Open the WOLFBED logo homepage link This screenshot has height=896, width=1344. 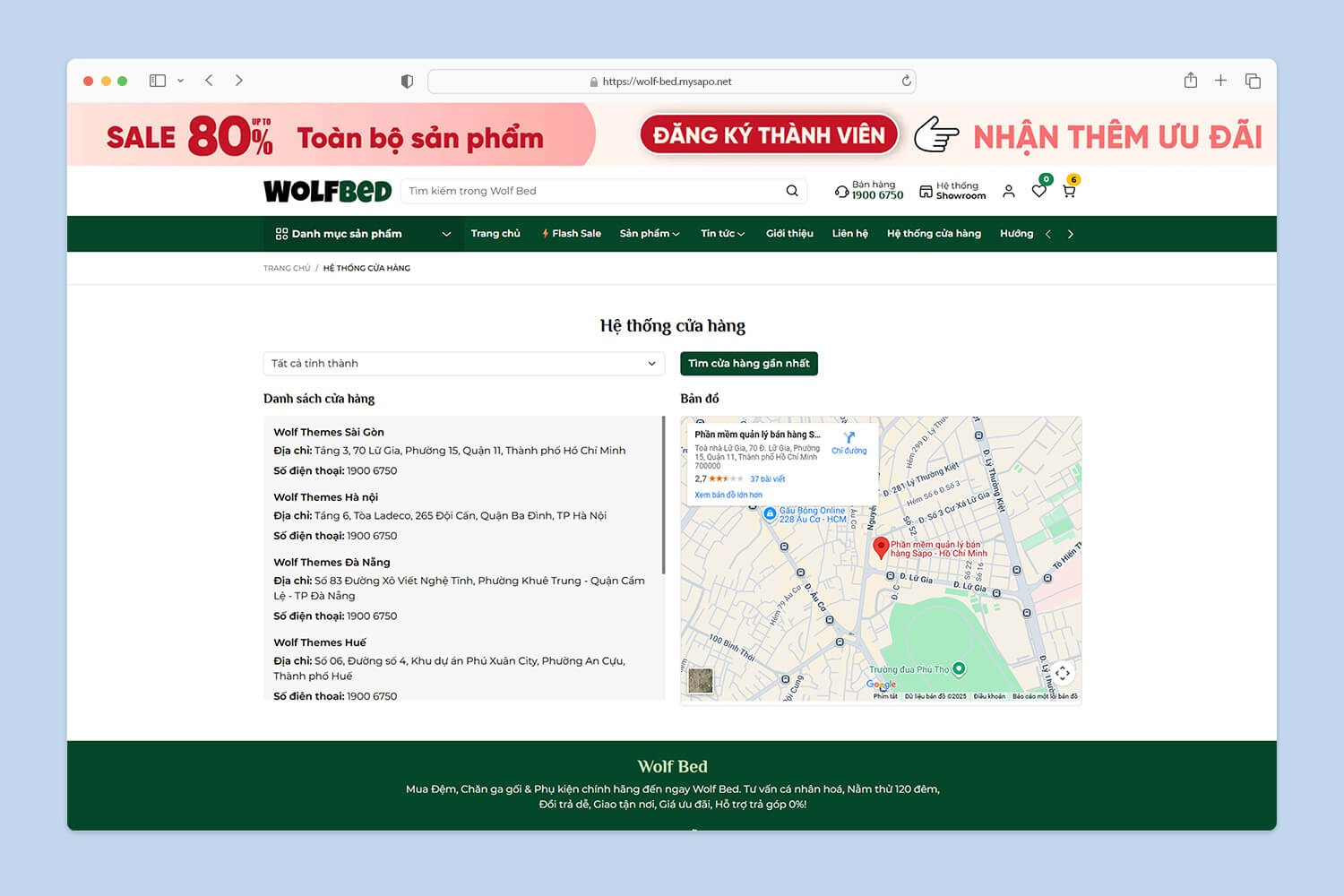point(328,191)
